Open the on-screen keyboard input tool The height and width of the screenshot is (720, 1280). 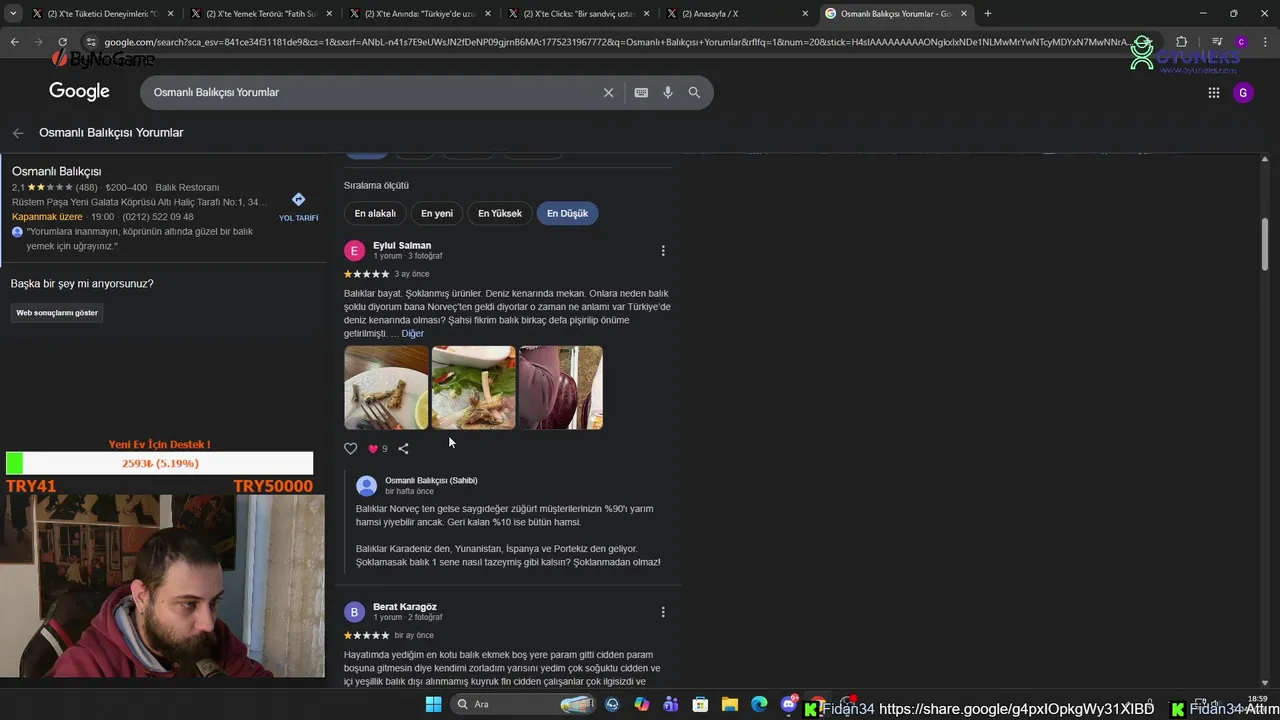pyautogui.click(x=641, y=92)
